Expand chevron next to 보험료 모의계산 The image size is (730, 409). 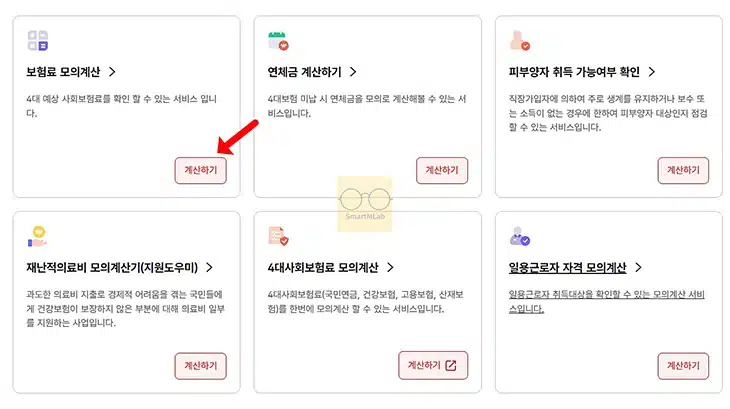point(113,72)
